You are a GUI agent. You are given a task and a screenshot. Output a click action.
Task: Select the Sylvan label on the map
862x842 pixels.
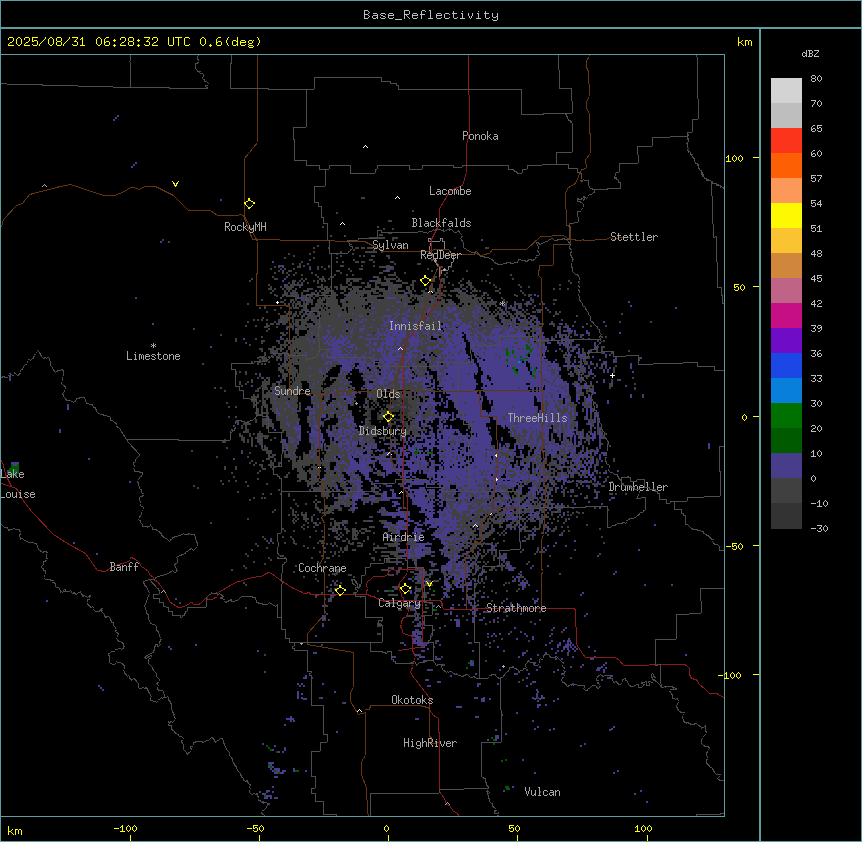[390, 245]
